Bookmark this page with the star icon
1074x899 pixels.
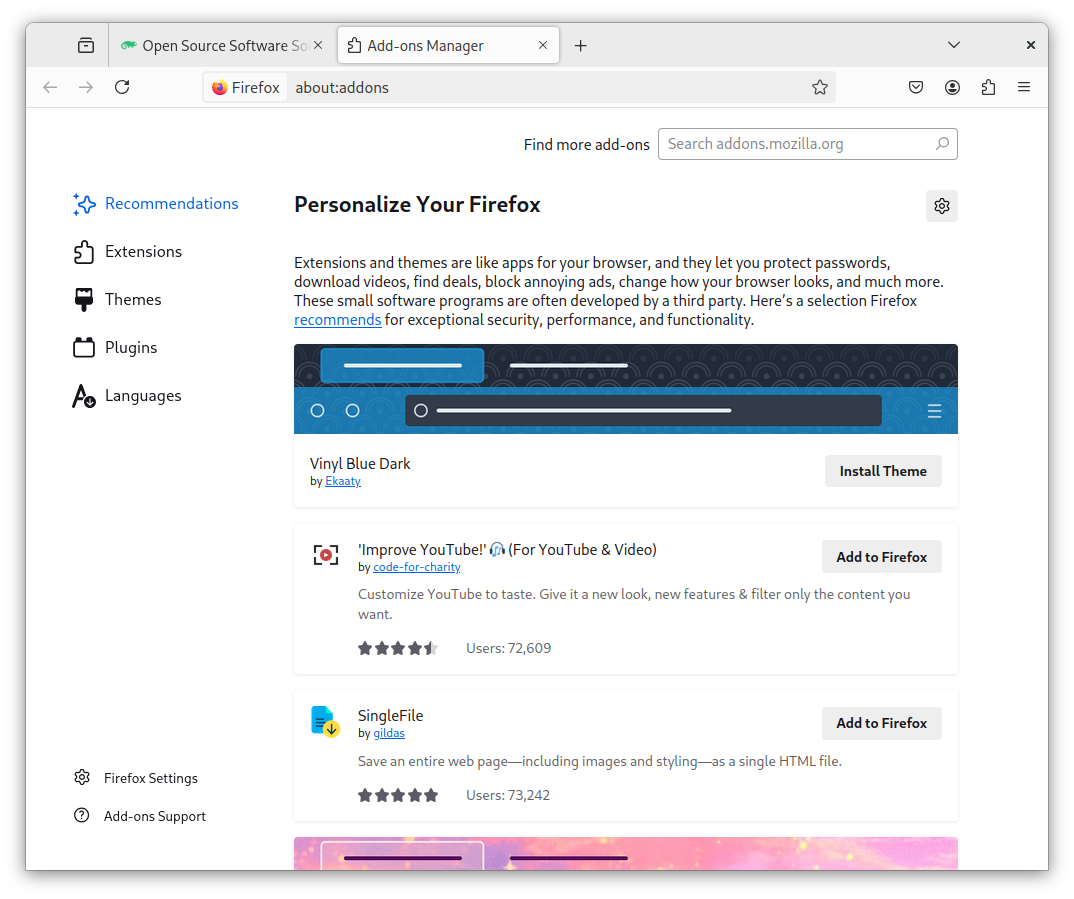click(820, 87)
